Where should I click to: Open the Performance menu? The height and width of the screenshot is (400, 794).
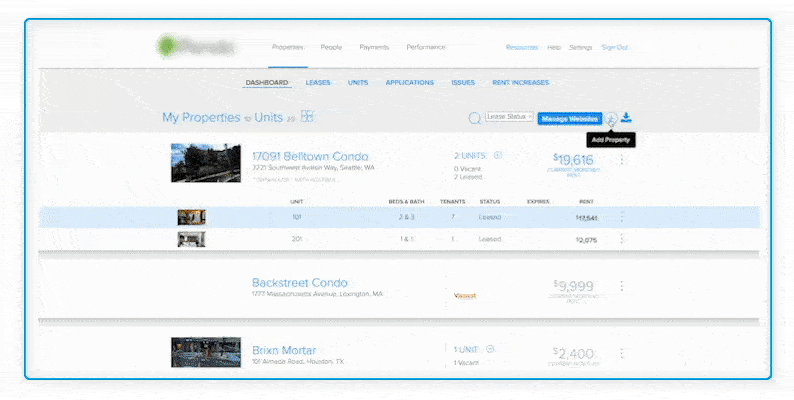(x=425, y=47)
